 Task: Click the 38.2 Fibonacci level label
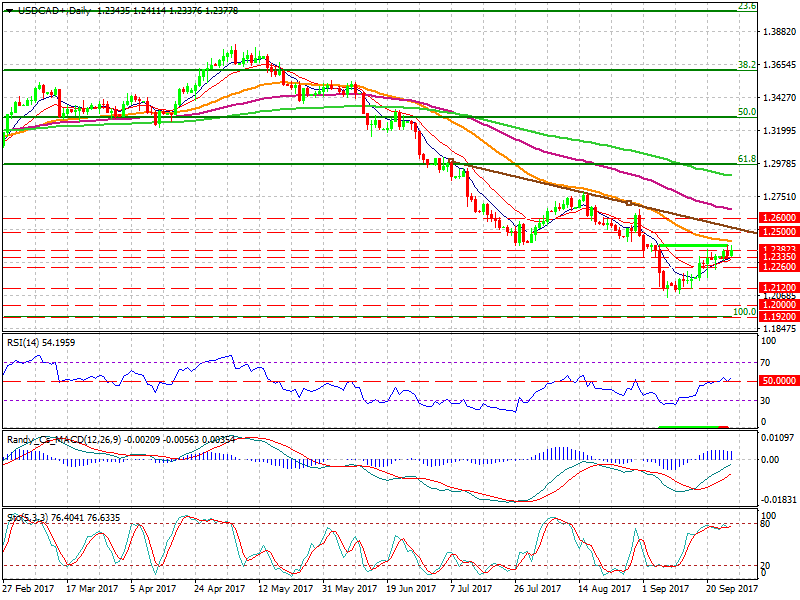click(x=745, y=64)
